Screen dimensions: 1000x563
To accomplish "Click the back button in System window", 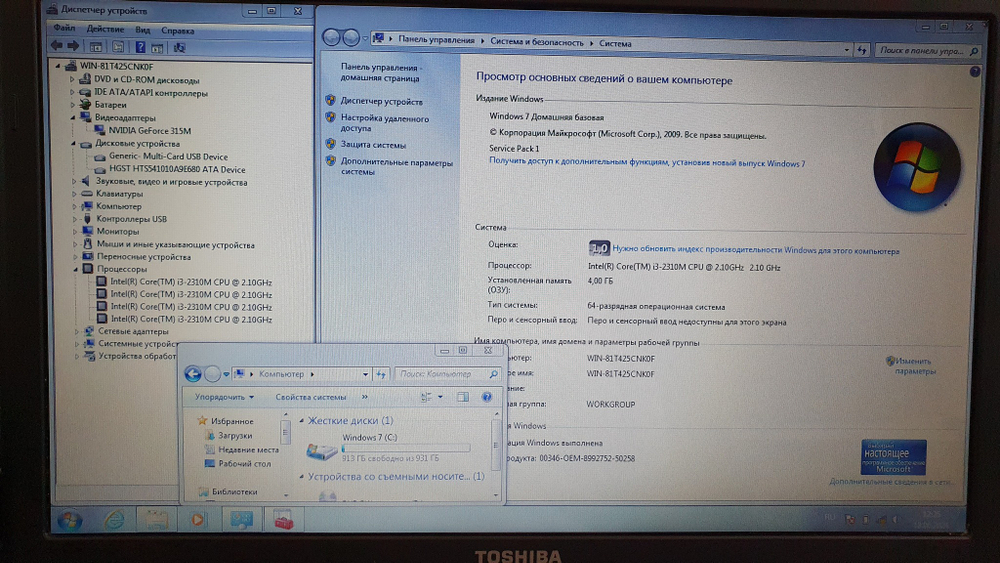I will click(x=332, y=38).
